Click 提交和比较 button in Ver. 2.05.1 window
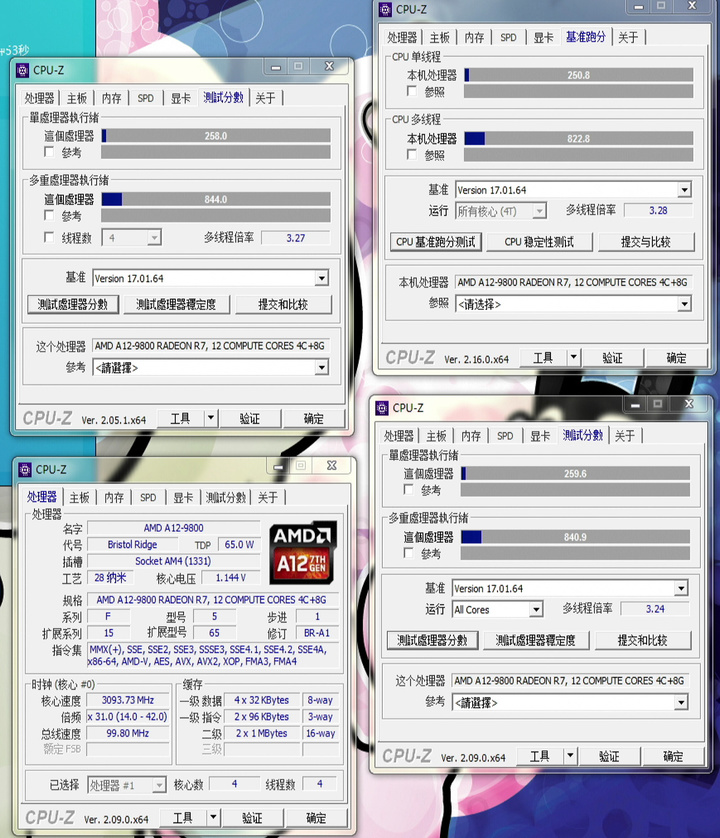720x838 pixels. point(283,304)
